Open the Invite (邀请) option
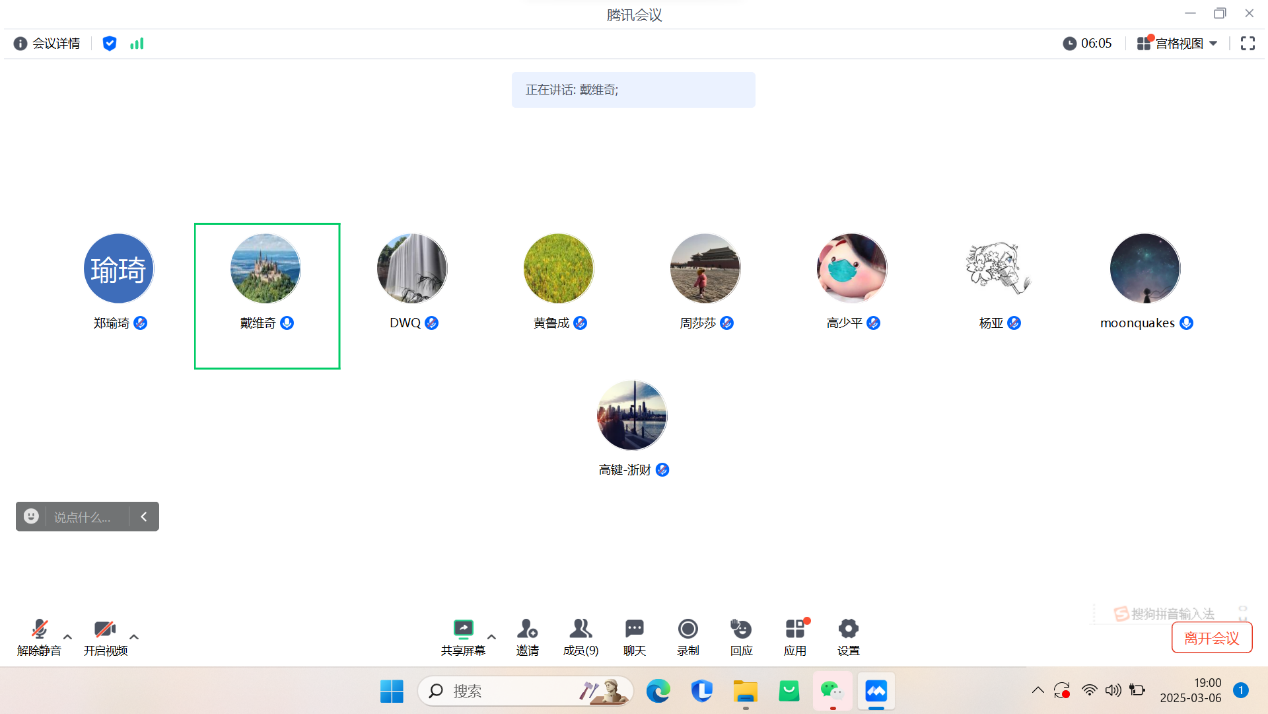The height and width of the screenshot is (714, 1268). click(527, 630)
